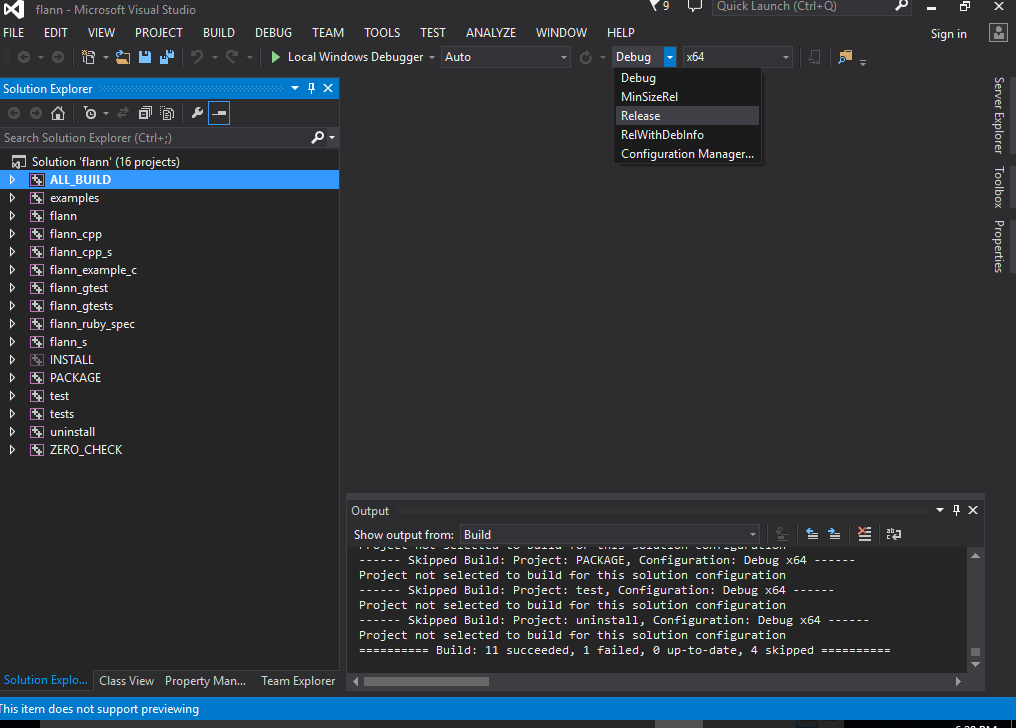Open the Show output from Build dropdown

pos(609,534)
